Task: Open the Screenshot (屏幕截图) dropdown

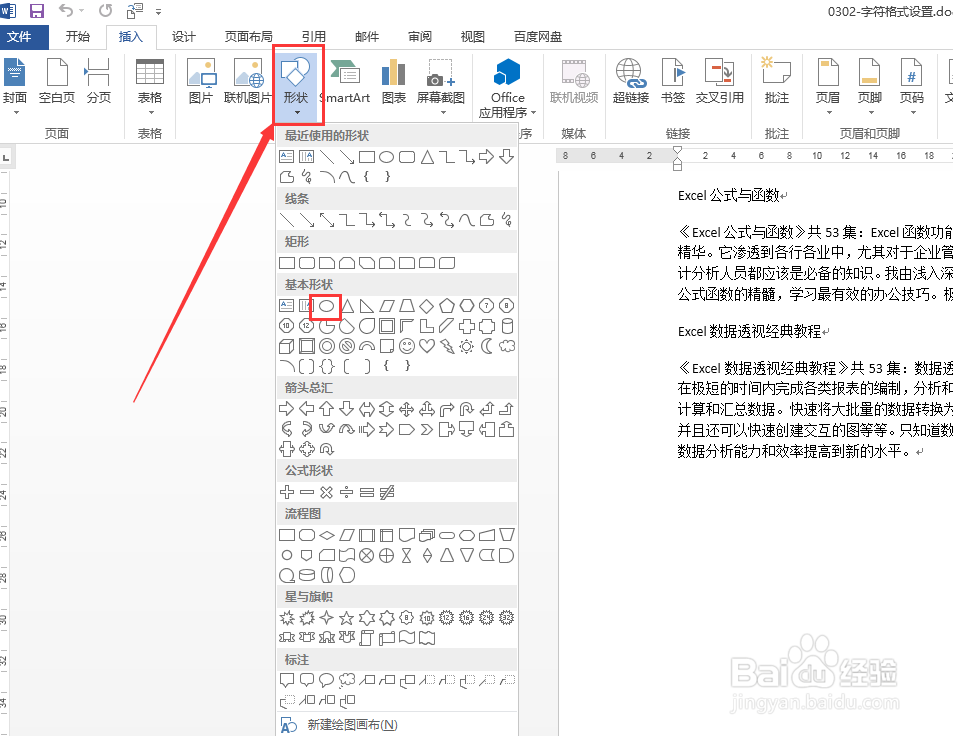Action: [441, 85]
